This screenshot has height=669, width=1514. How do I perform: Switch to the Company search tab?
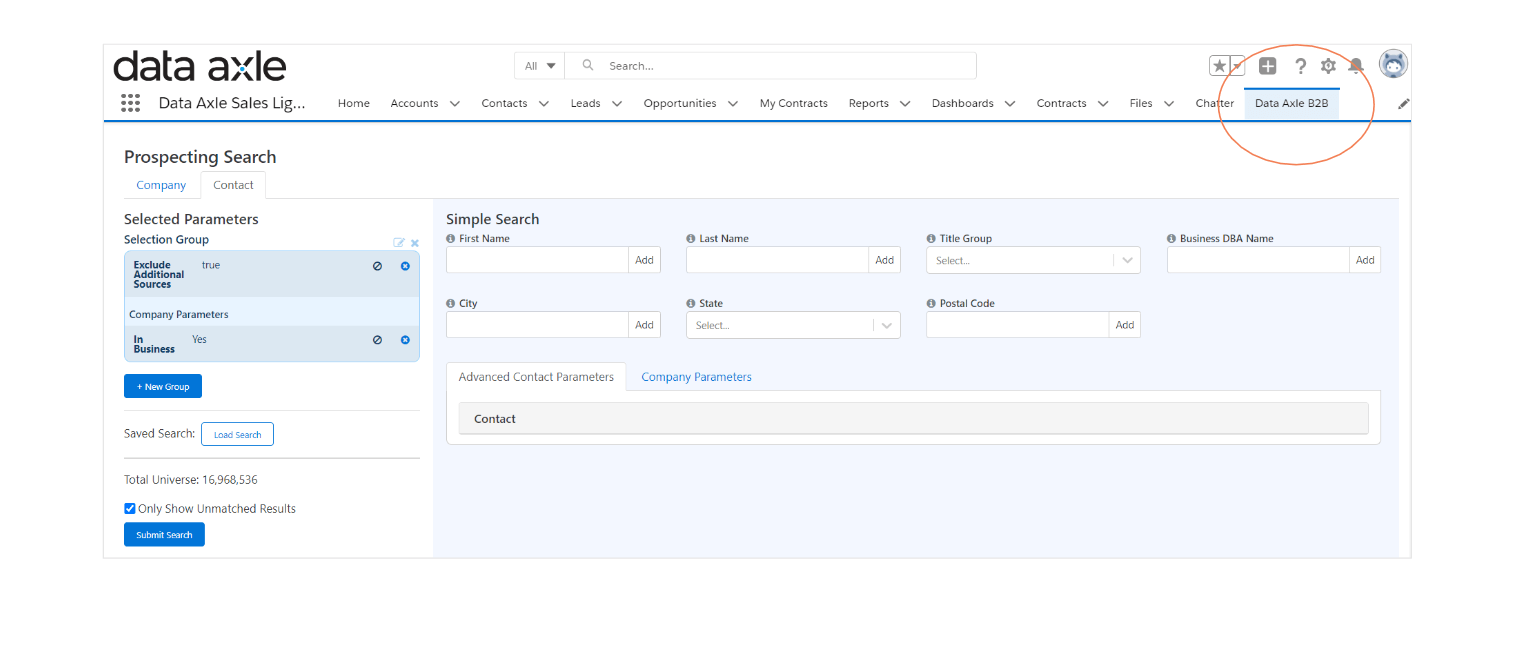pyautogui.click(x=161, y=185)
